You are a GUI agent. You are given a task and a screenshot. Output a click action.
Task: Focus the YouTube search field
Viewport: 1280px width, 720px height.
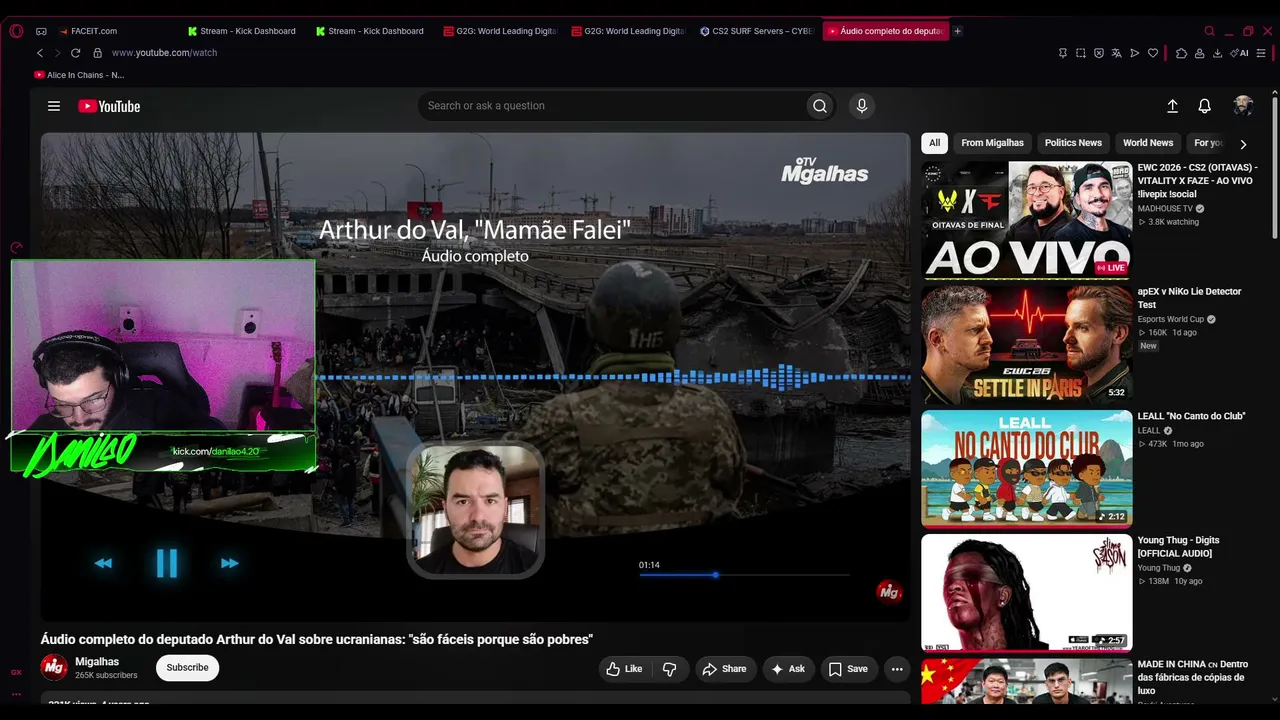coord(612,106)
